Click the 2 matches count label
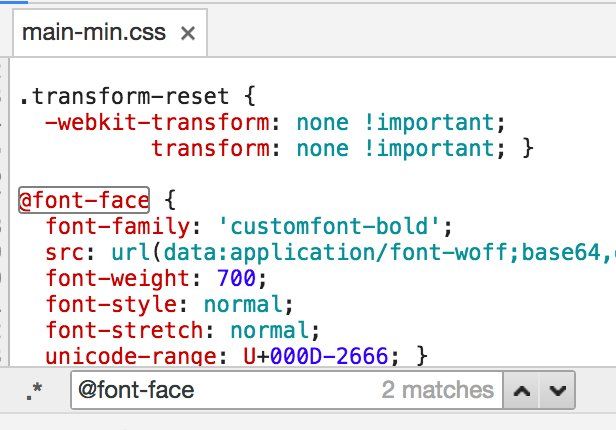Screen dimensions: 616x430 click(x=437, y=390)
